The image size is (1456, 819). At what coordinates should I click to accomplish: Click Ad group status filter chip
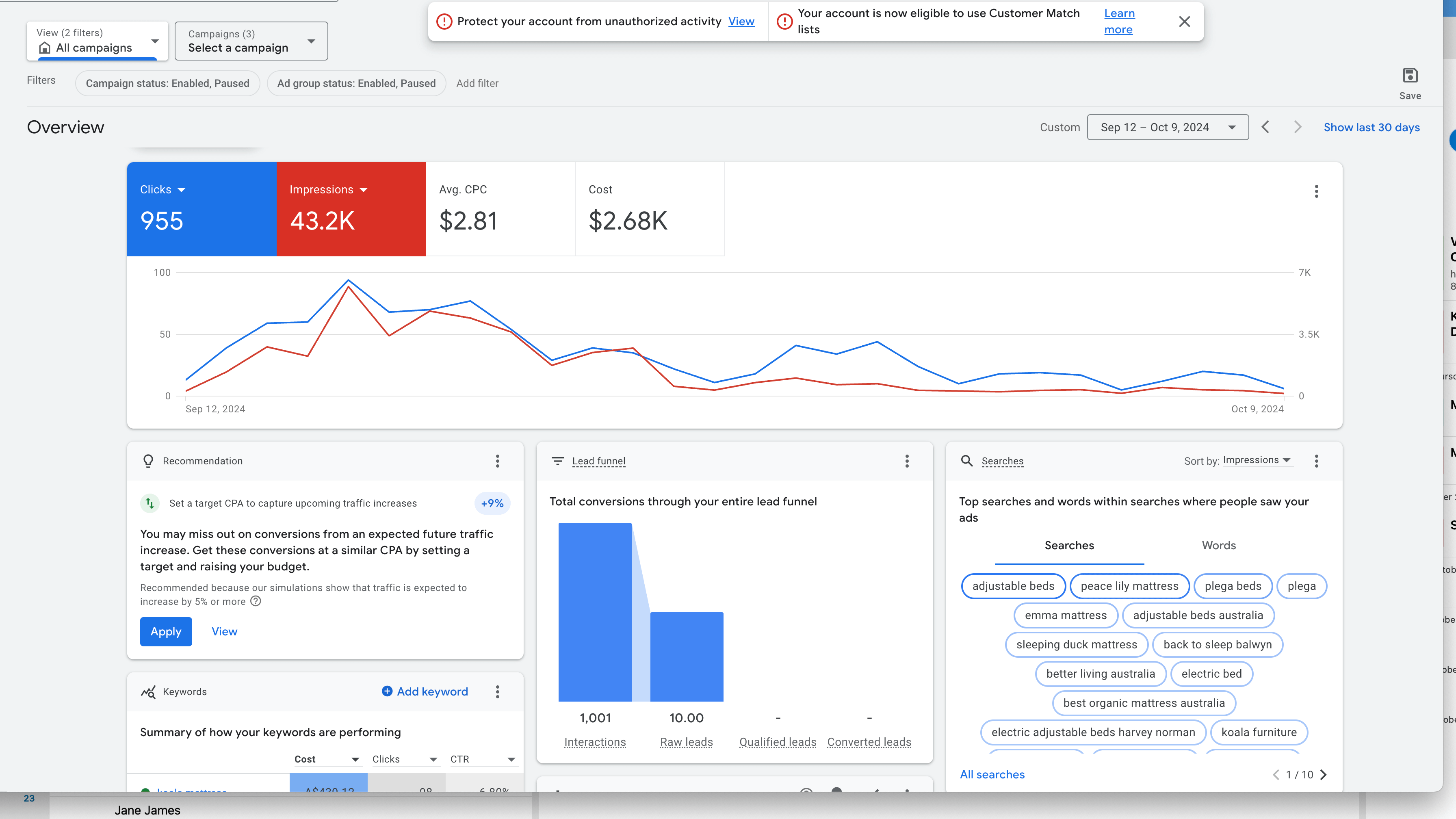click(x=356, y=83)
